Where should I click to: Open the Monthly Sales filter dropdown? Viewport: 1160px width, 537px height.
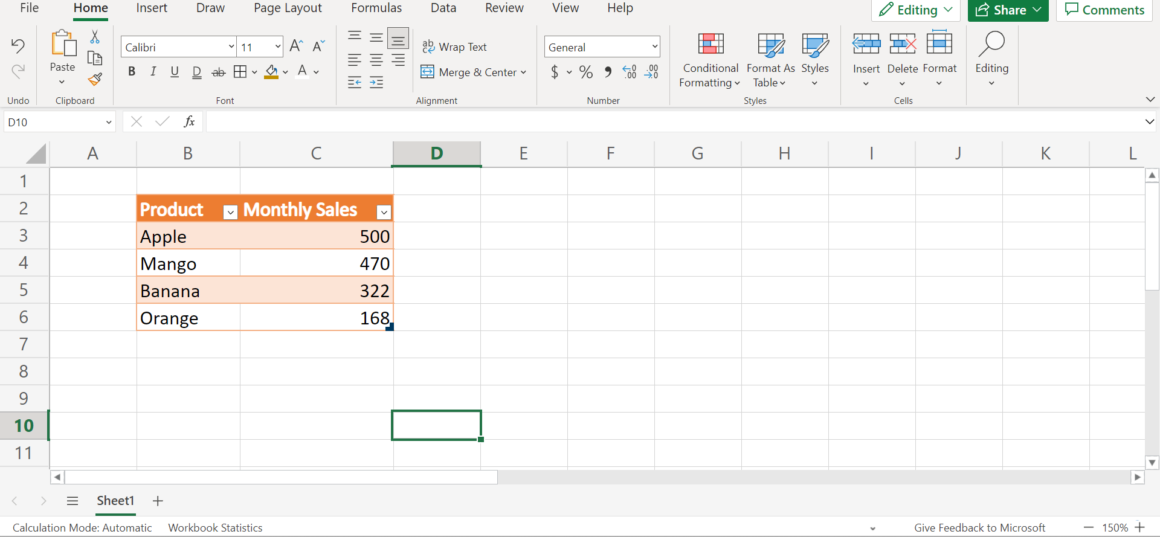383,212
